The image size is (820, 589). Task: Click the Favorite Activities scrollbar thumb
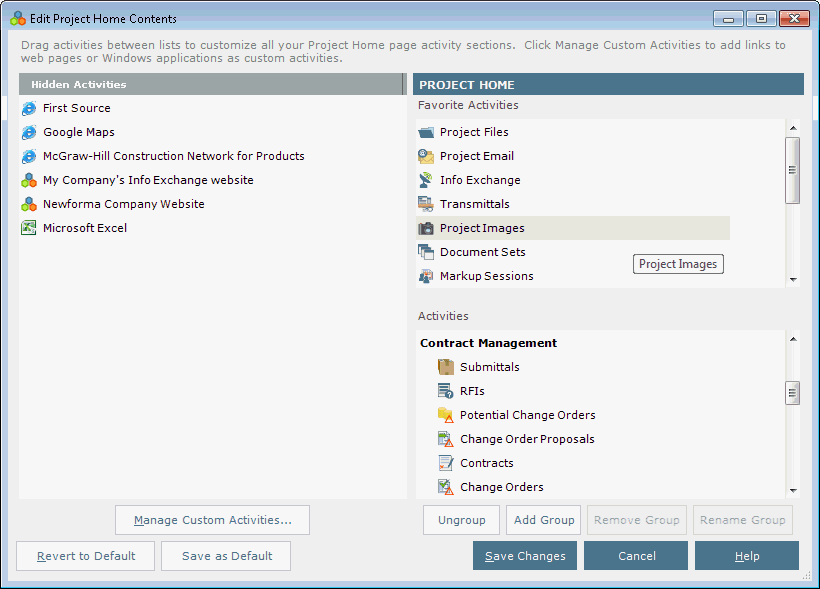click(793, 170)
